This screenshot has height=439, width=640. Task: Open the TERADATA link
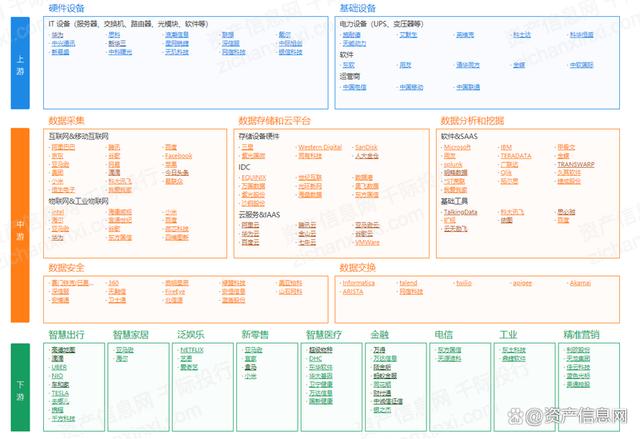coord(516,156)
